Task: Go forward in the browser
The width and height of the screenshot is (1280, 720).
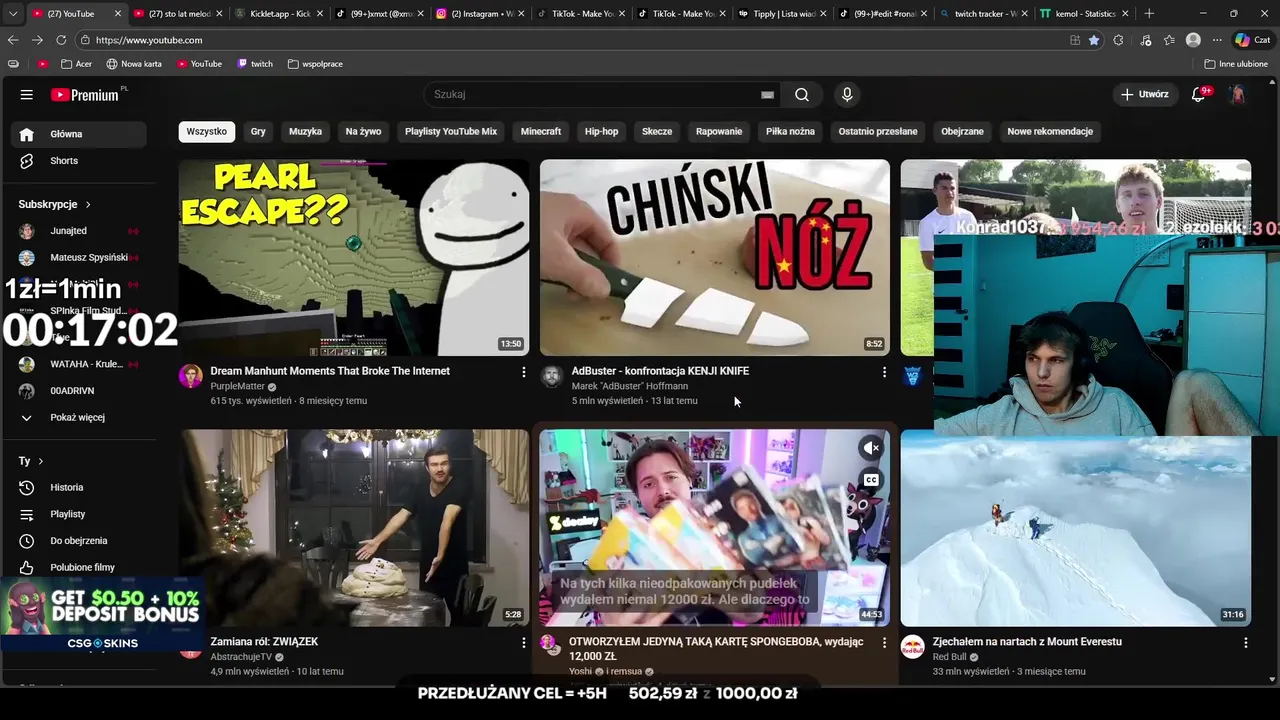Action: point(37,40)
